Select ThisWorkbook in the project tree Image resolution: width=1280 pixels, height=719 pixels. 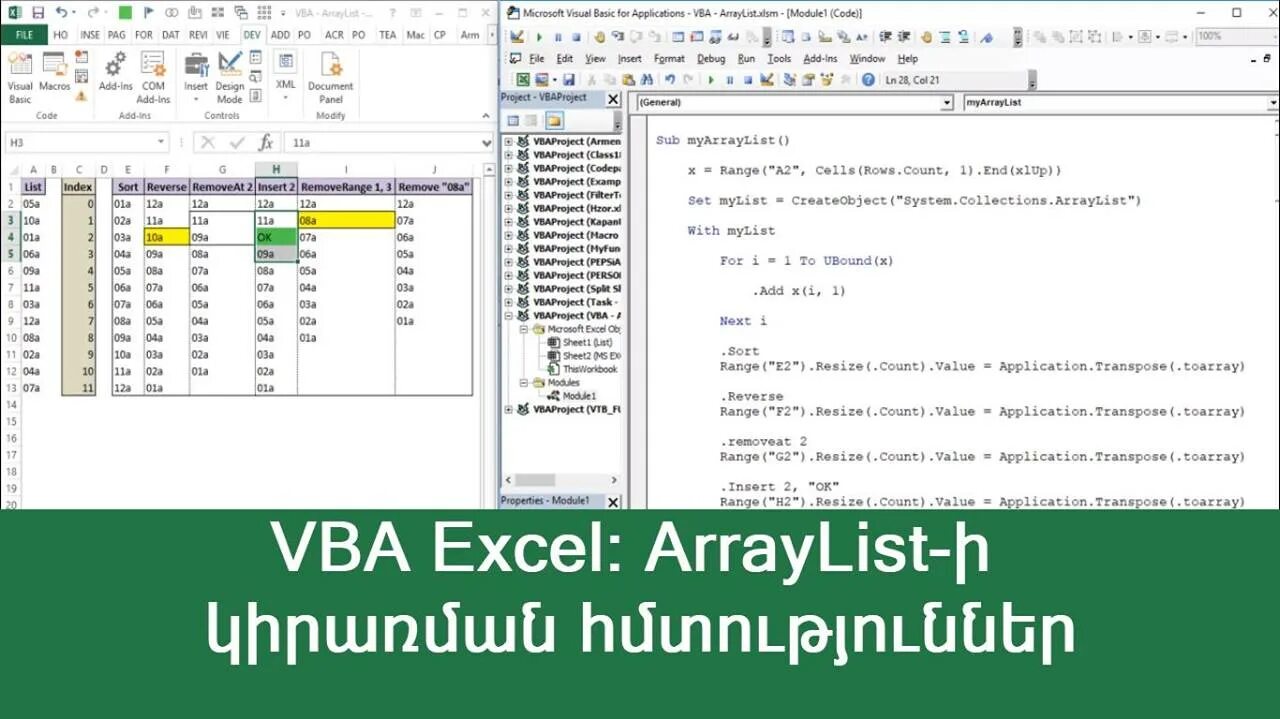pos(590,369)
